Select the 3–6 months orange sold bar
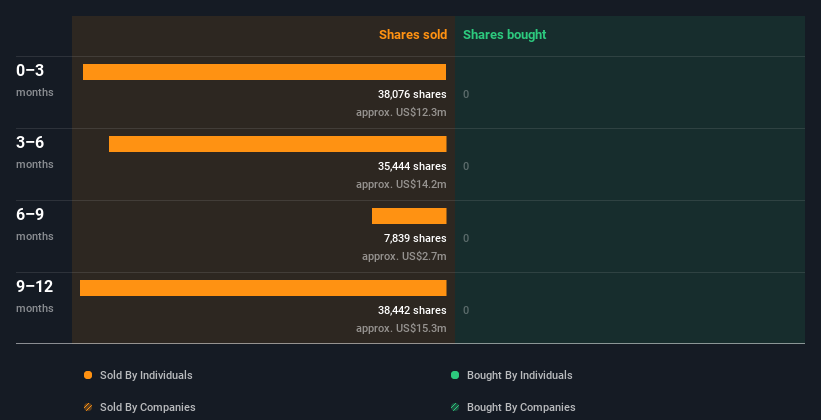 [x=278, y=144]
